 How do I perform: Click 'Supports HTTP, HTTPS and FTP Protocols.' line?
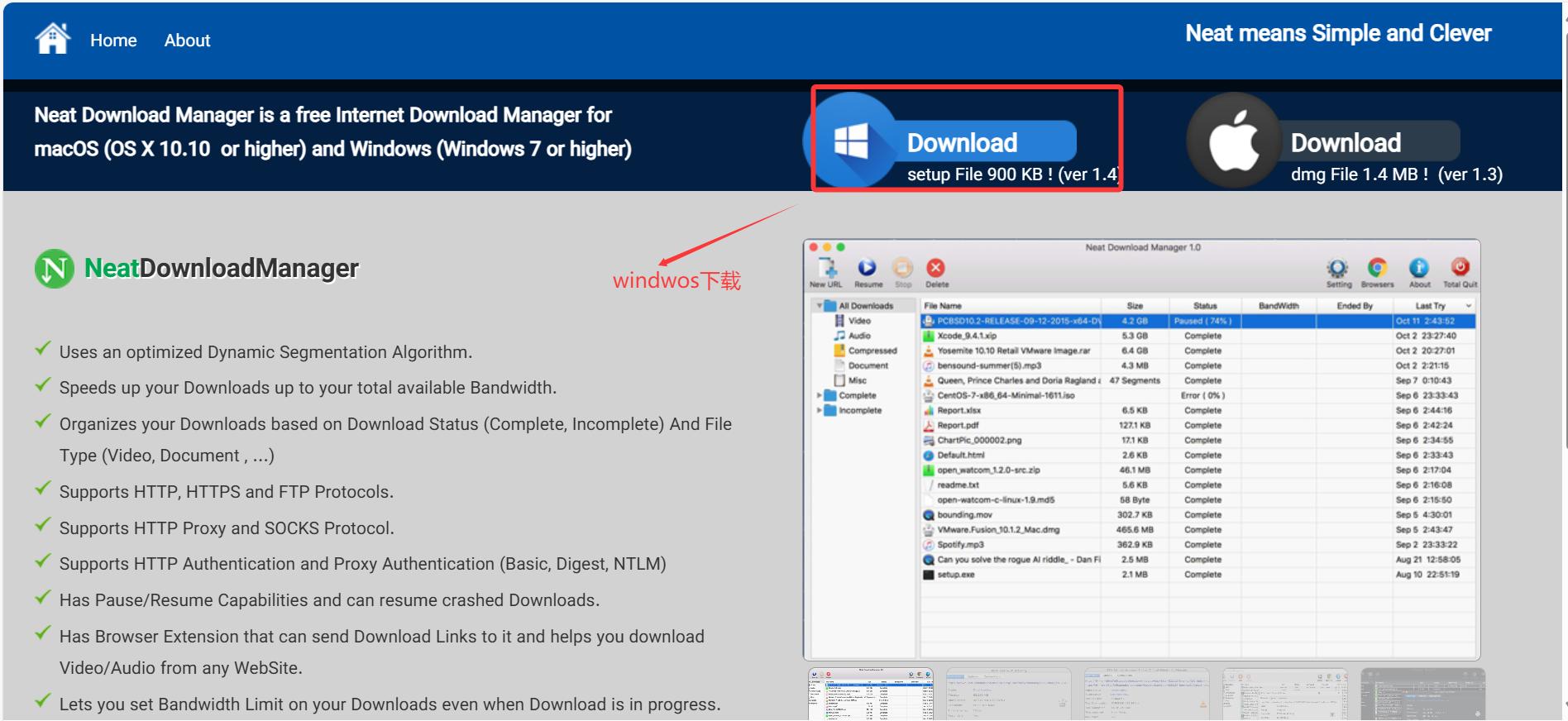coord(227,492)
